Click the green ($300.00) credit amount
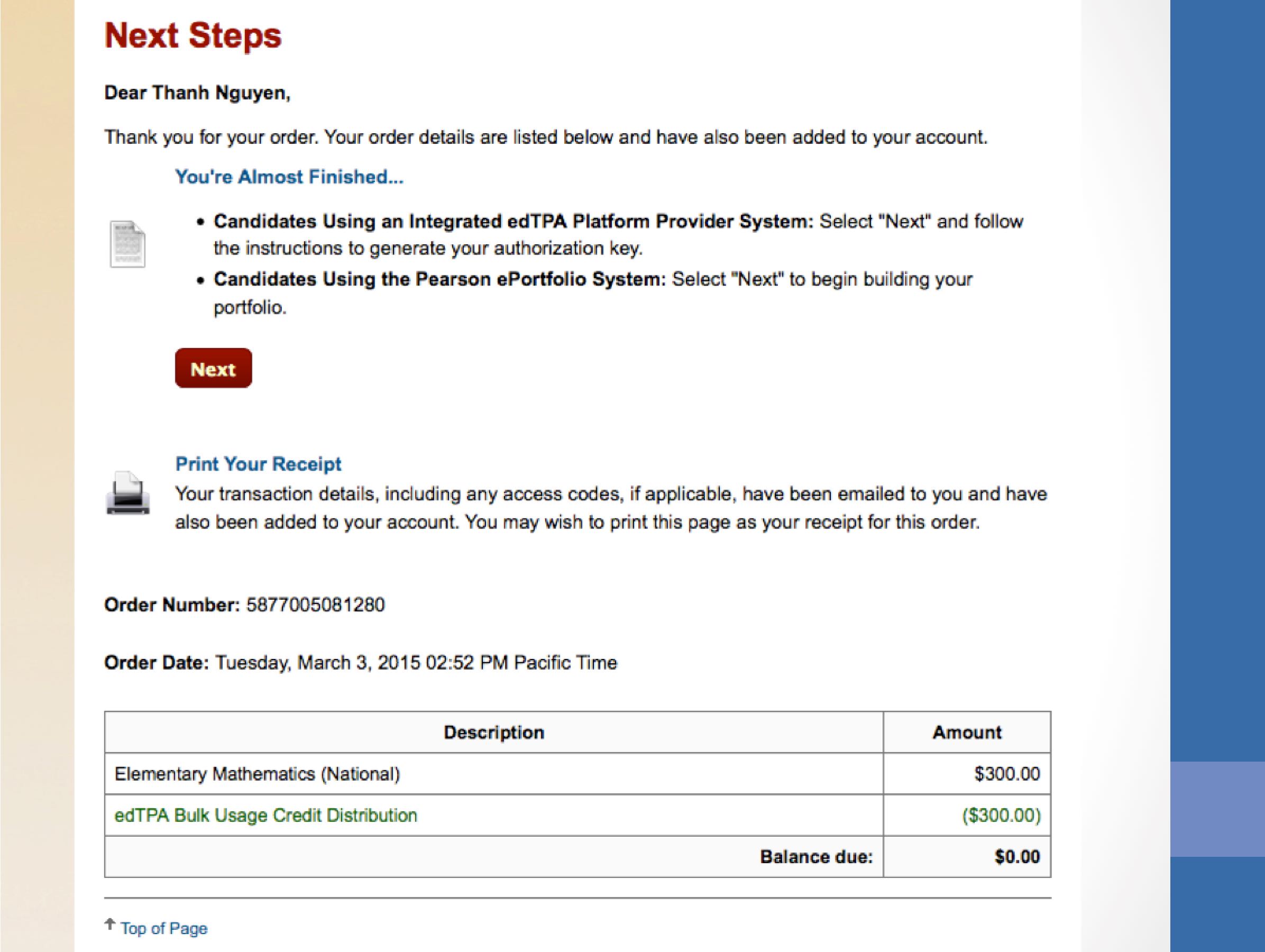Image resolution: width=1265 pixels, height=952 pixels. pyautogui.click(x=1001, y=815)
